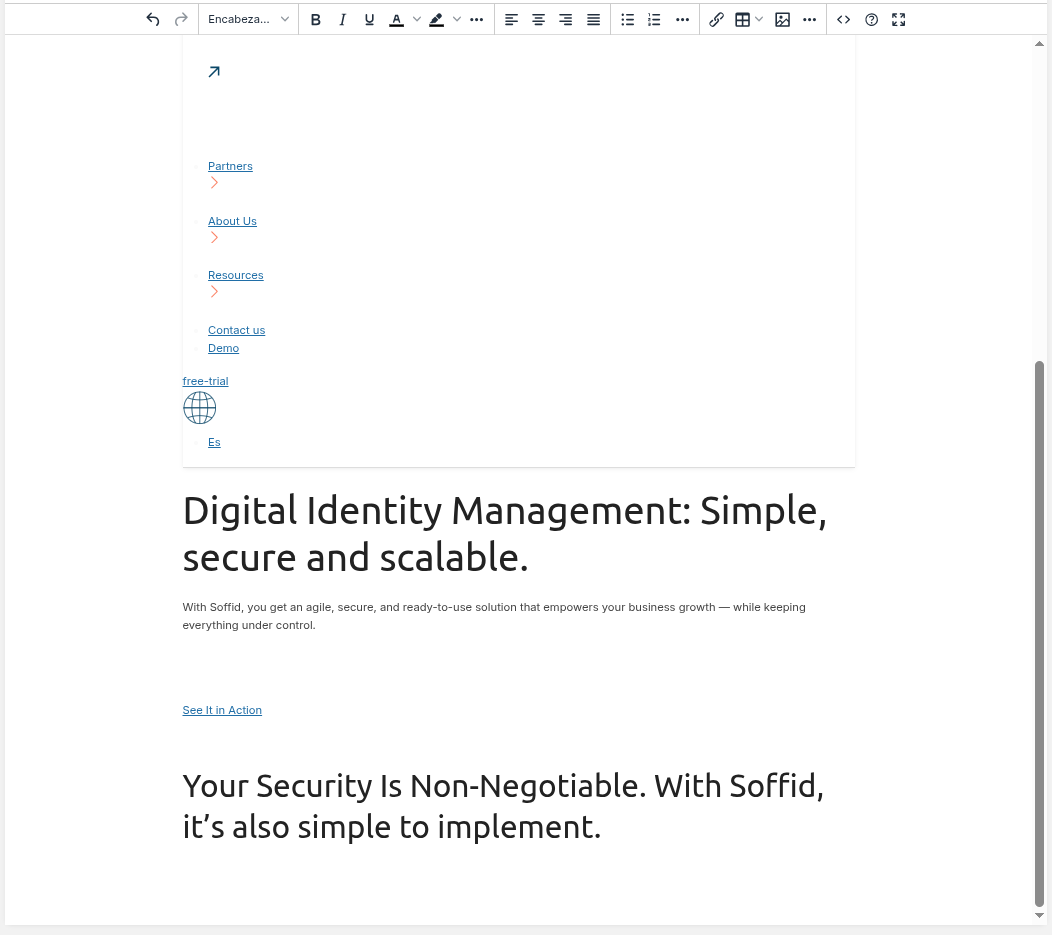1052x935 pixels.
Task: Undo the last edit
Action: tap(153, 19)
